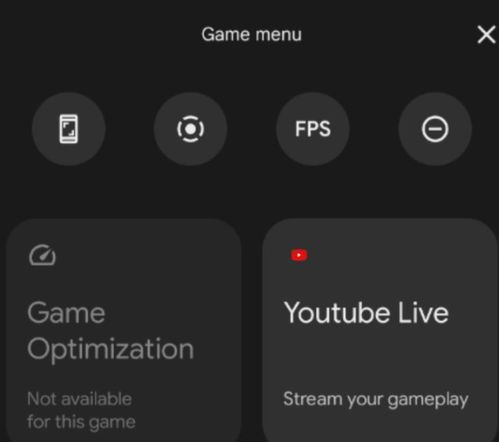Open the Game Optimization card
The image size is (499, 442).
coord(124,330)
